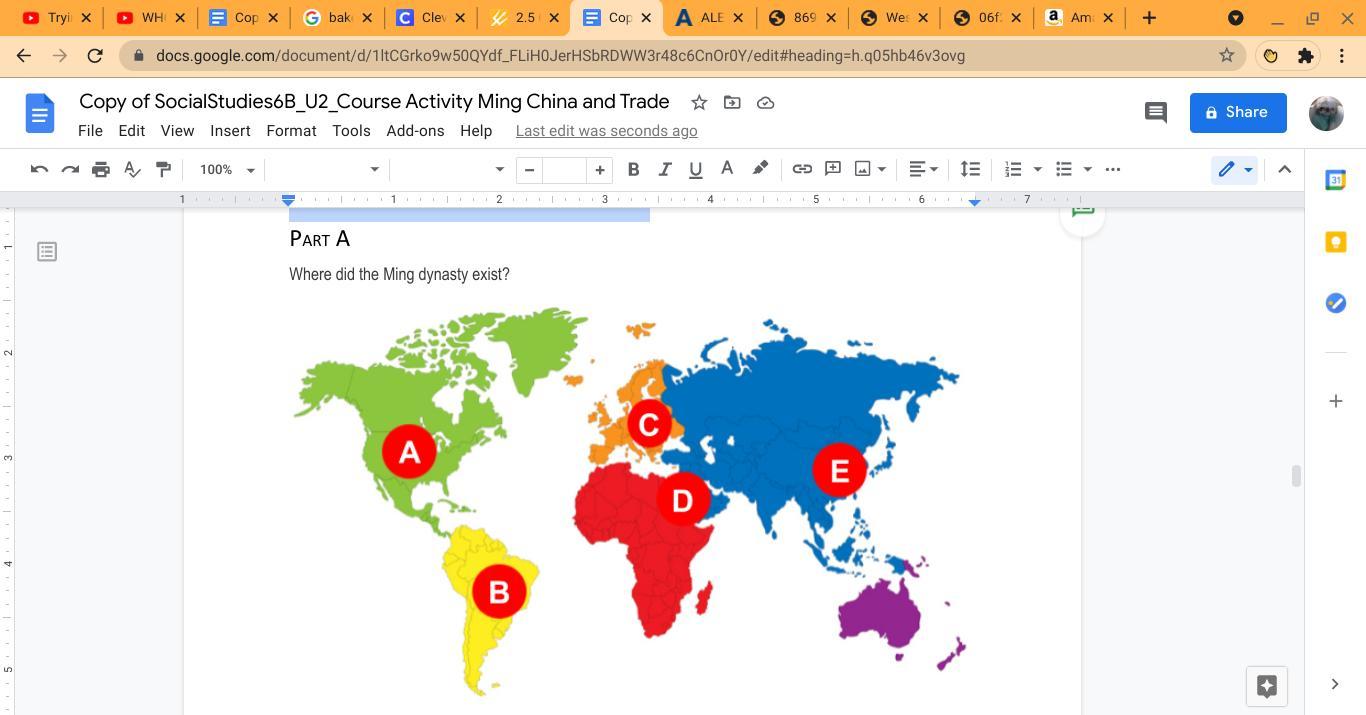
Task: Open Google Tasks side panel
Action: point(1335,303)
